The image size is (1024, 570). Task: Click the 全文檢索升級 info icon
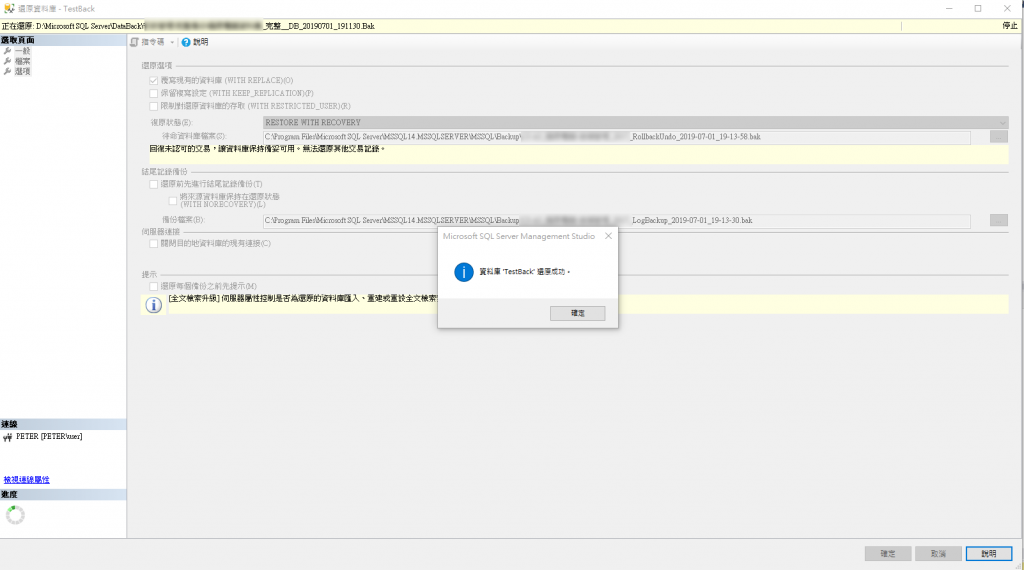(x=153, y=305)
